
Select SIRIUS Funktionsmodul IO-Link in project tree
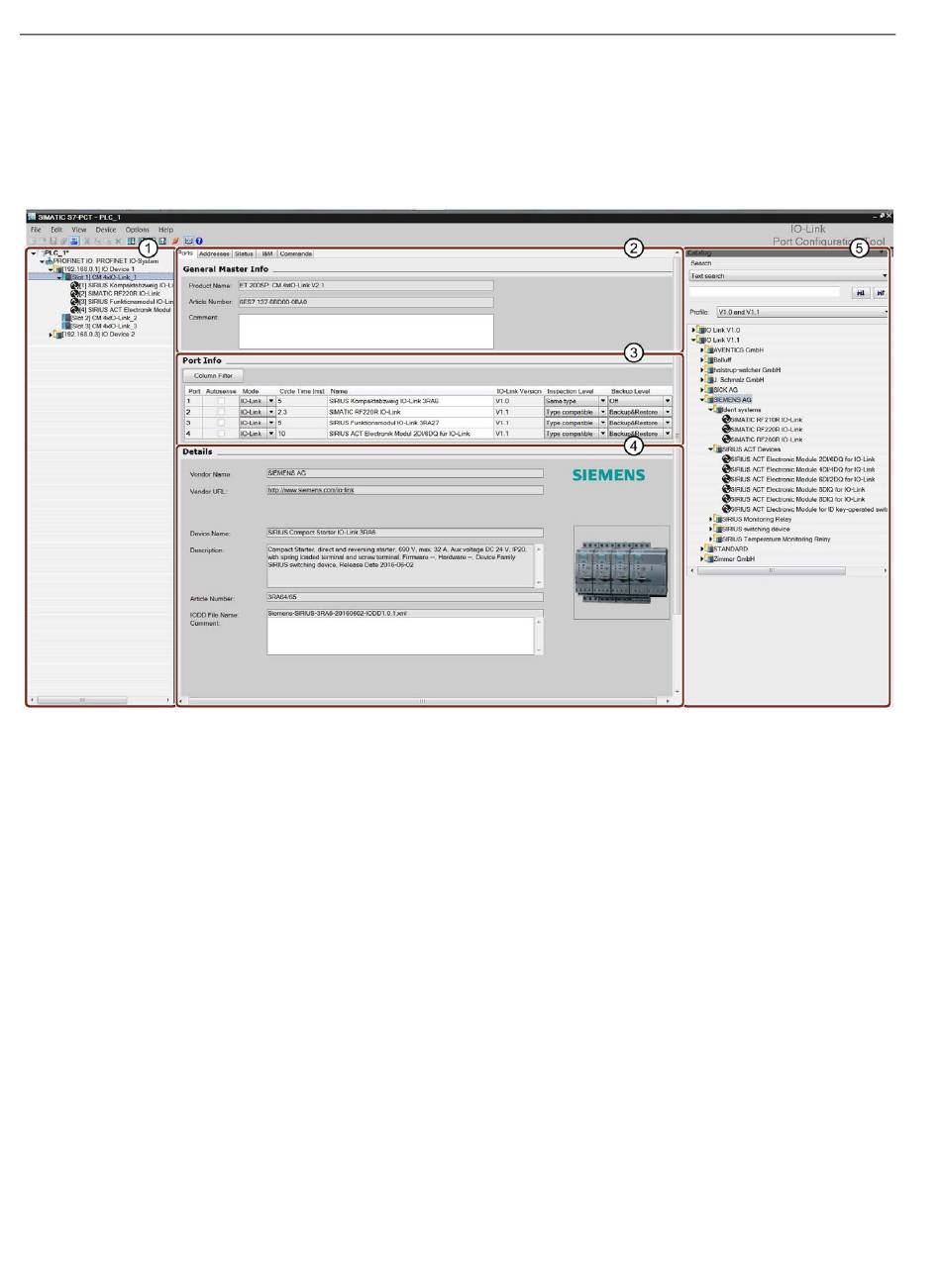tap(127, 302)
